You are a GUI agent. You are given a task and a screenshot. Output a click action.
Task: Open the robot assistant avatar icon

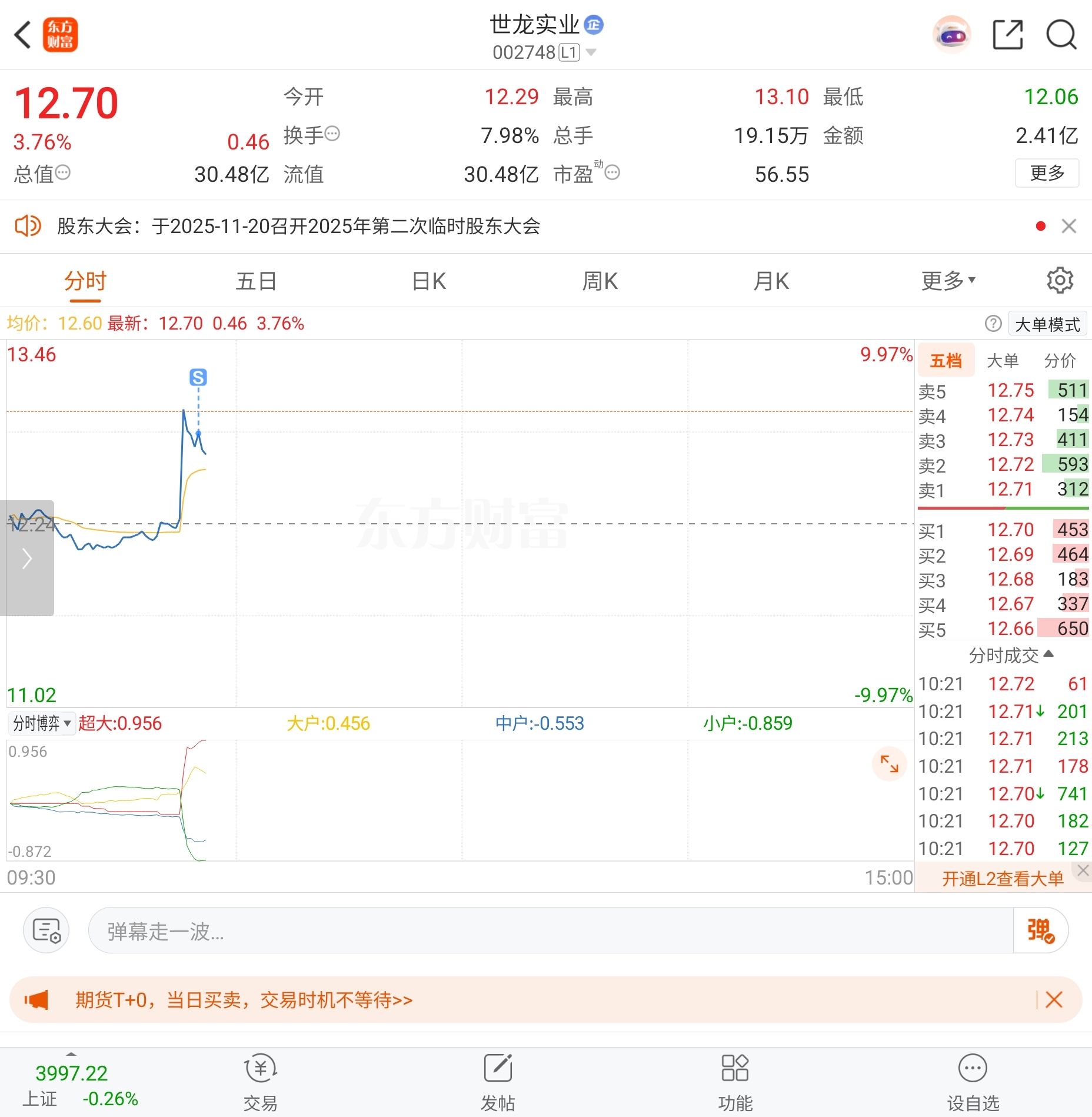pyautogui.click(x=951, y=35)
